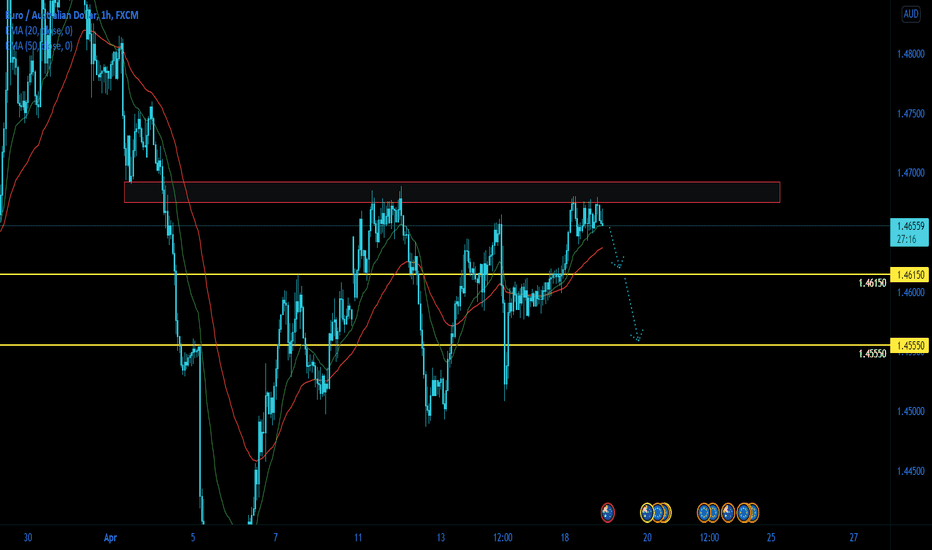Open the red-ringed Australian flag event icon
932x550 pixels.
(x=607, y=513)
